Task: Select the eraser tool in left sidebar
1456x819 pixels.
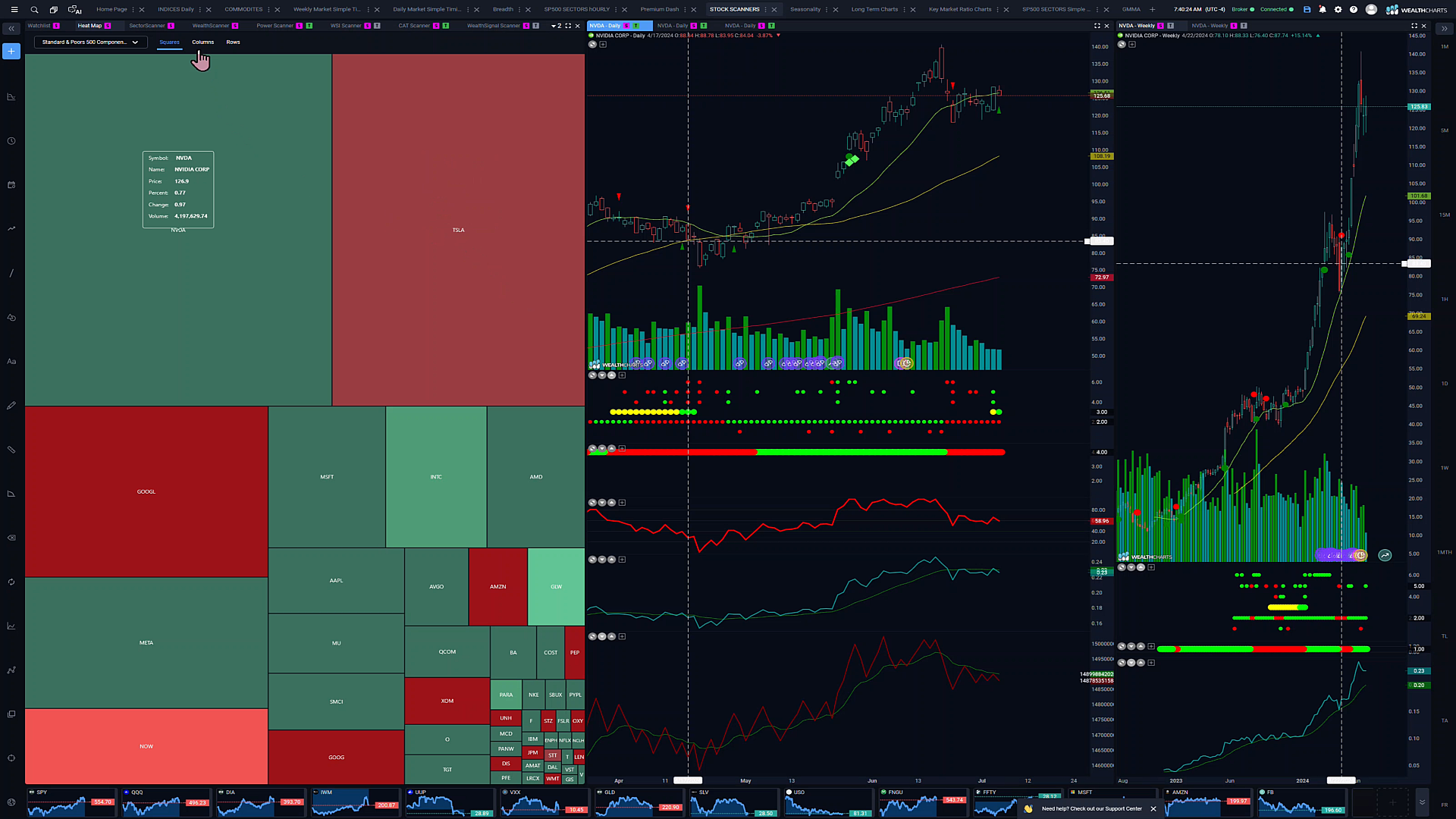Action: [x=11, y=538]
